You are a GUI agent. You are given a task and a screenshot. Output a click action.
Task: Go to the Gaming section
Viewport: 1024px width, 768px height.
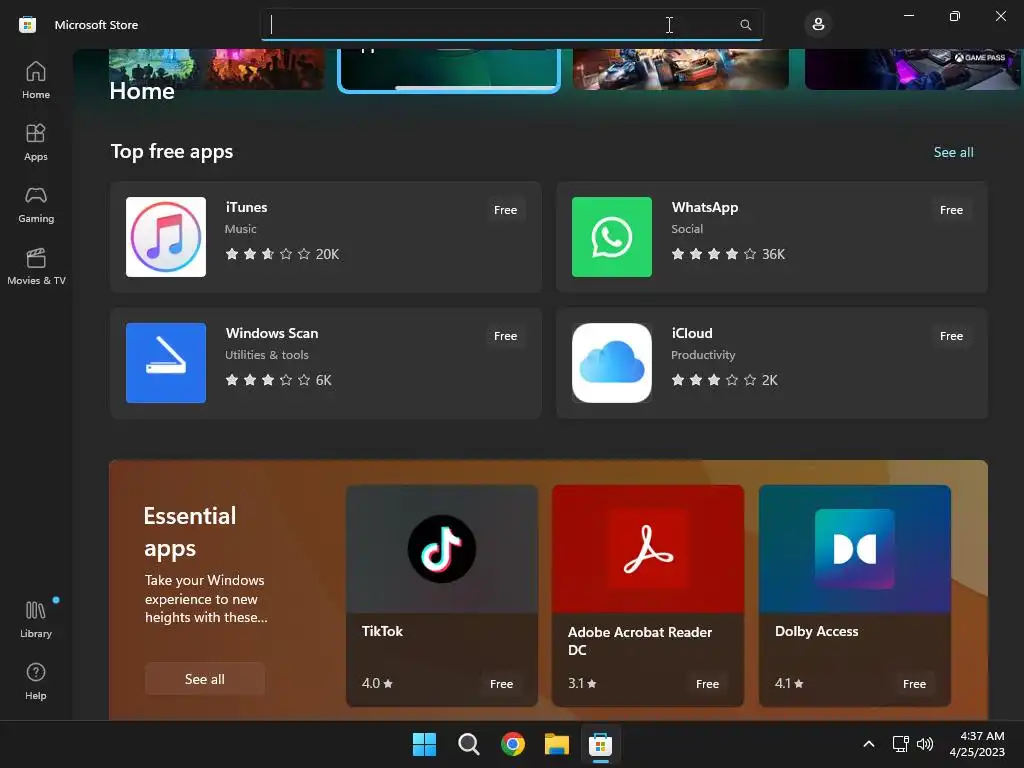(36, 204)
